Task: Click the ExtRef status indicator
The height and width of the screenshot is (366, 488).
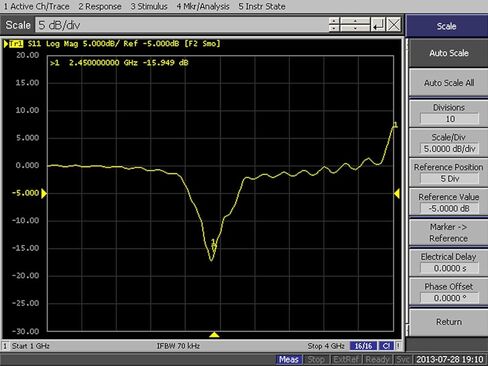Action: click(346, 360)
